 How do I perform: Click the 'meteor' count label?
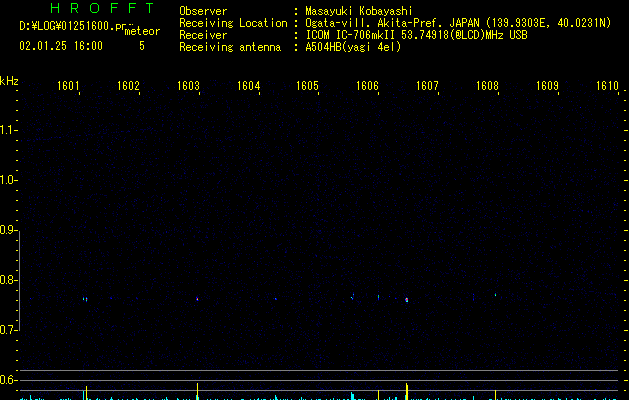[142, 31]
